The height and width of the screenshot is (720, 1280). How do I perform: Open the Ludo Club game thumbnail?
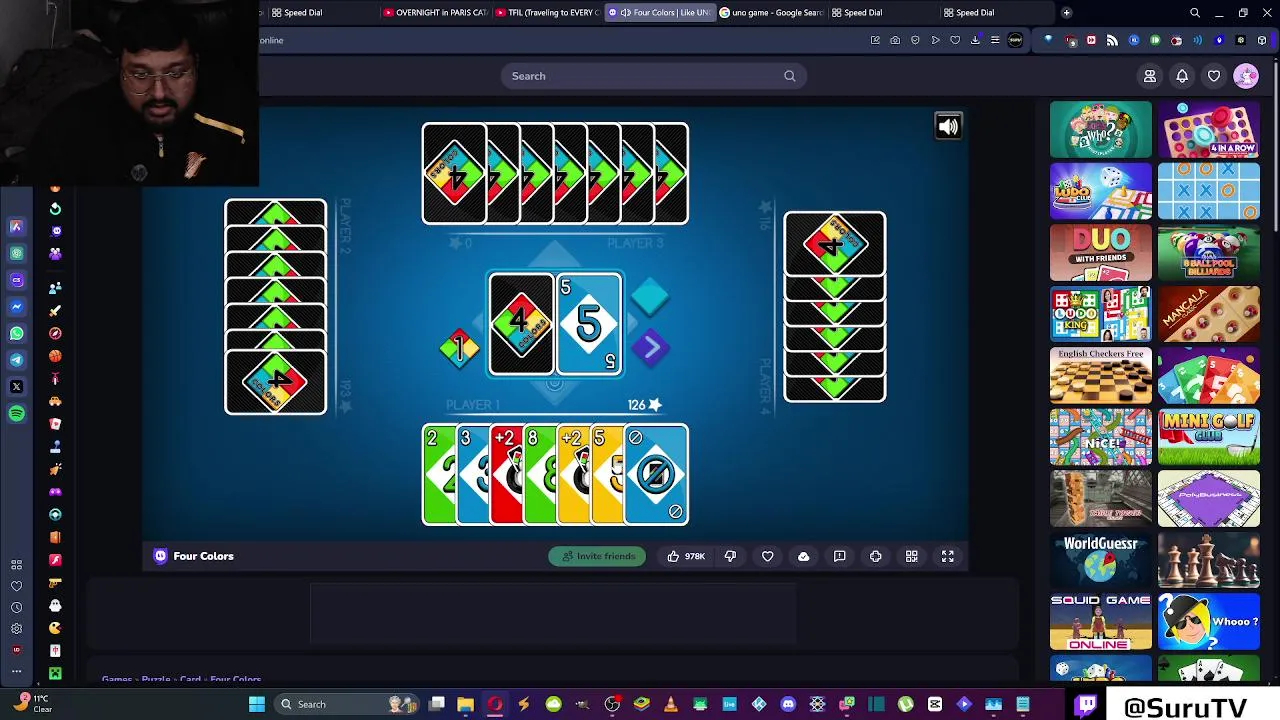click(1101, 191)
